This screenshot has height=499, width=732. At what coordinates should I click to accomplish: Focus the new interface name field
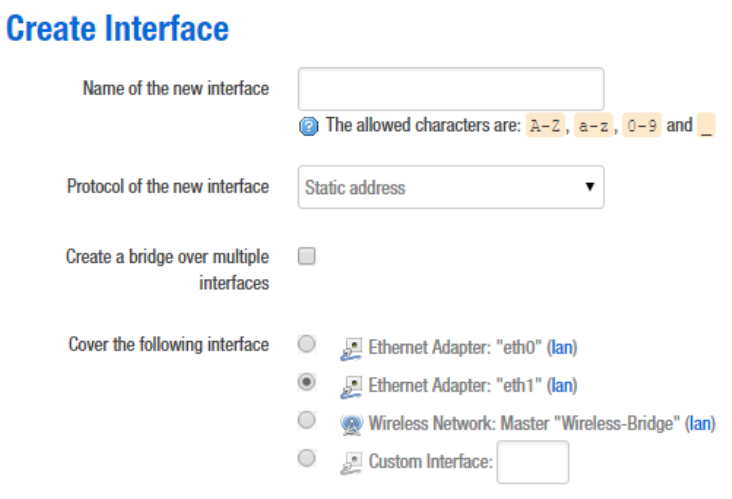451,89
